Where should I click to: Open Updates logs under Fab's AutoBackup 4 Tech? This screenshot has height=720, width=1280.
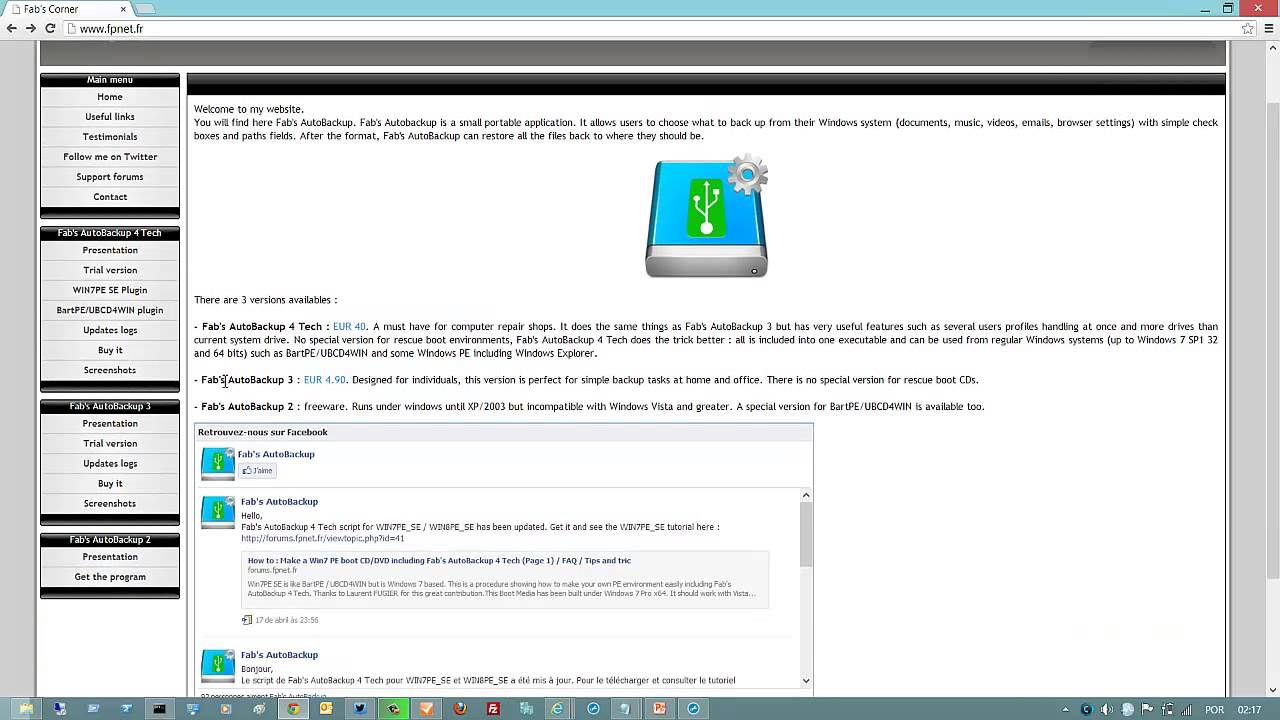coord(110,330)
